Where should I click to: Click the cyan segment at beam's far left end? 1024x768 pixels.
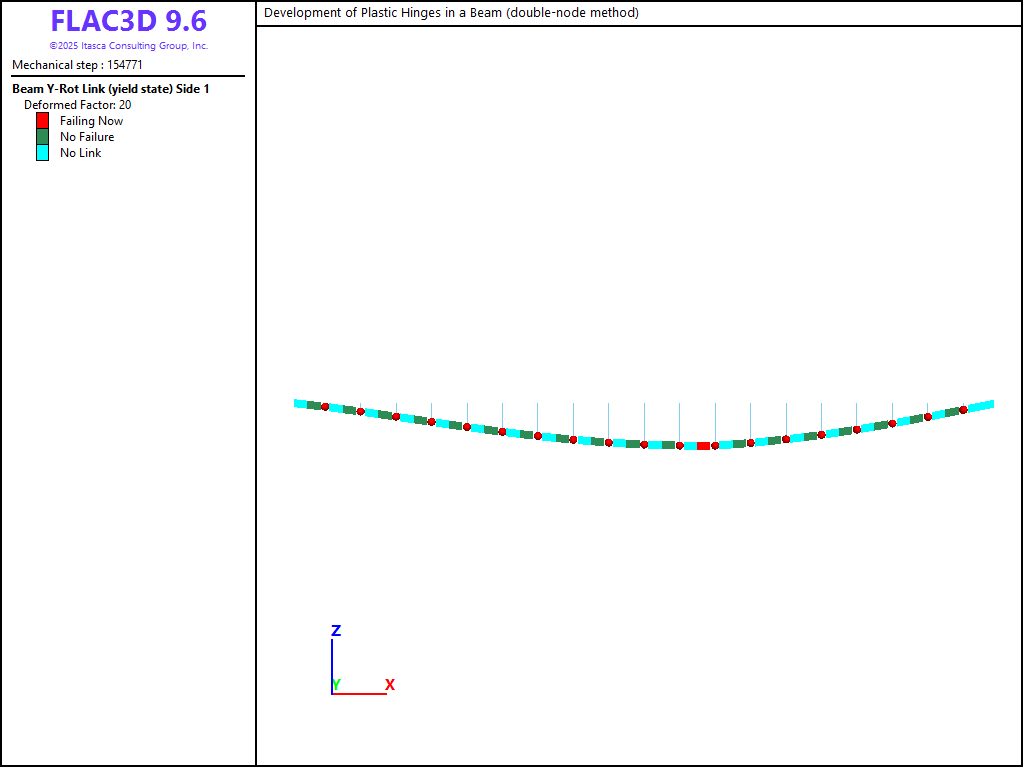(x=300, y=403)
